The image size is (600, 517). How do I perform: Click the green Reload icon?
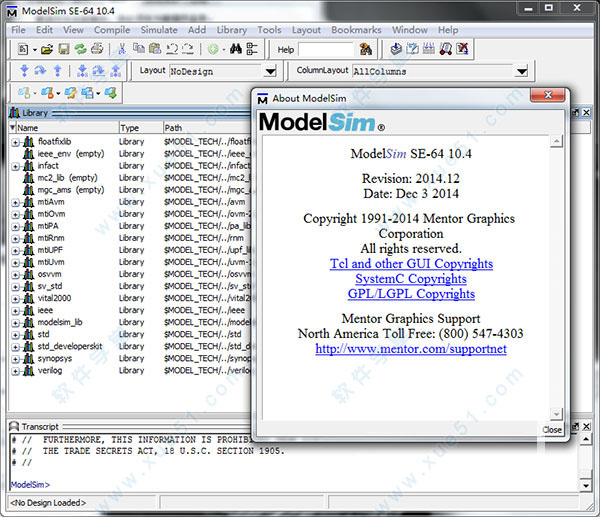click(78, 49)
